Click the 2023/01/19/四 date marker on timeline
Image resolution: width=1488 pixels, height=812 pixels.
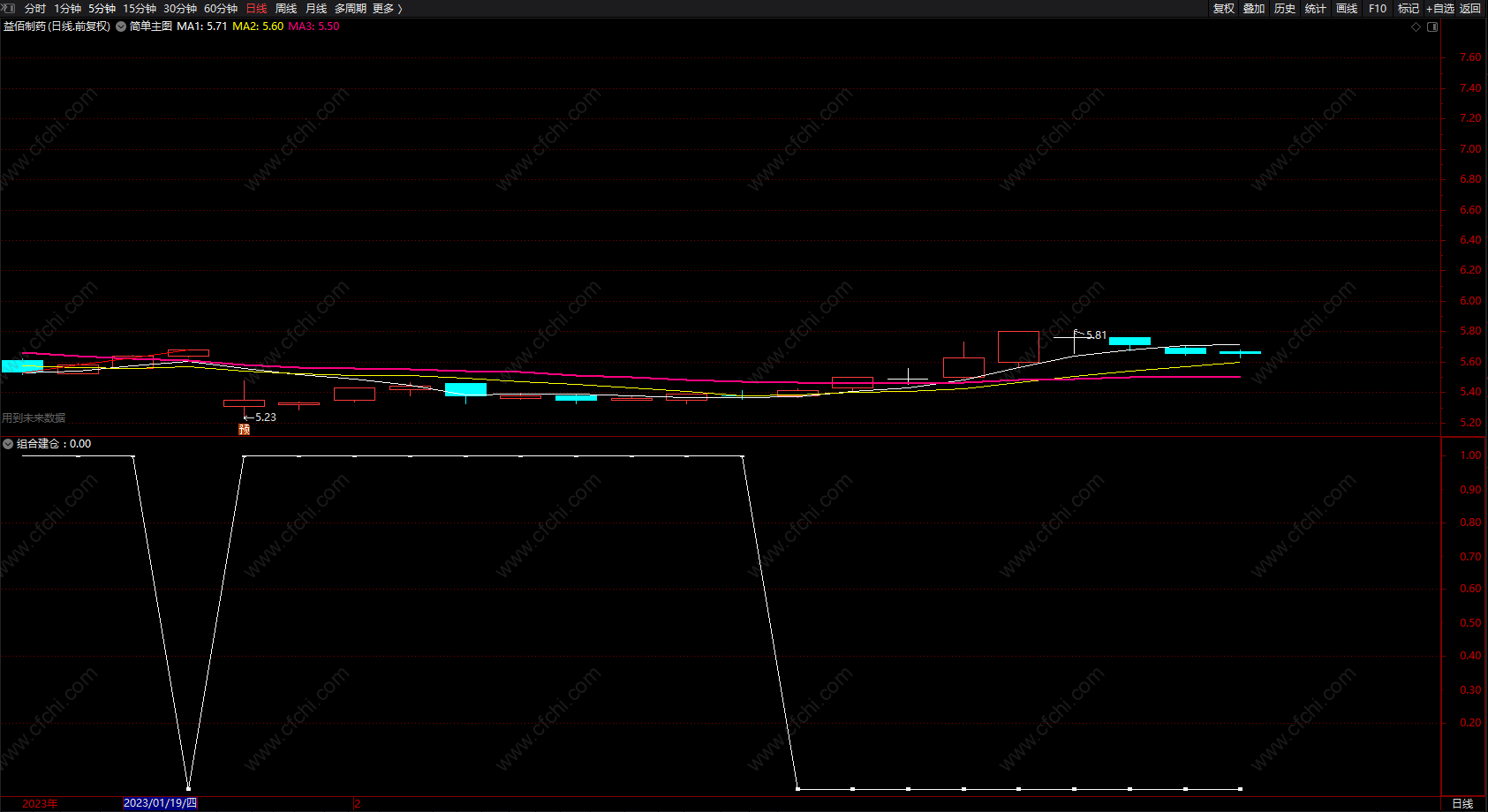tap(161, 803)
